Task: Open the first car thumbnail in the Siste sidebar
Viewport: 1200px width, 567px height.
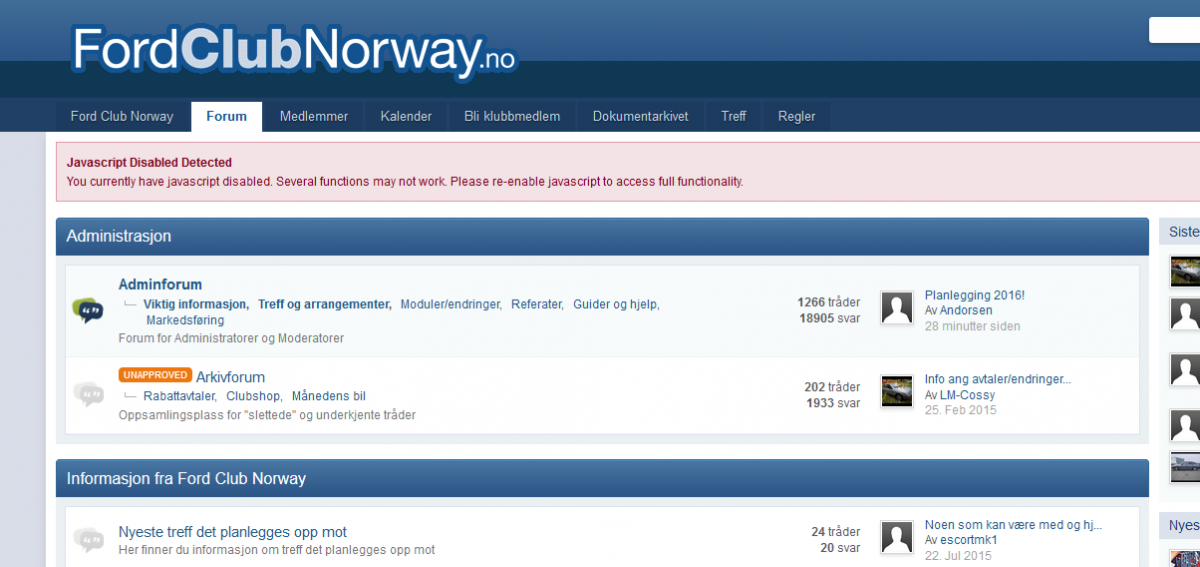Action: [1185, 271]
